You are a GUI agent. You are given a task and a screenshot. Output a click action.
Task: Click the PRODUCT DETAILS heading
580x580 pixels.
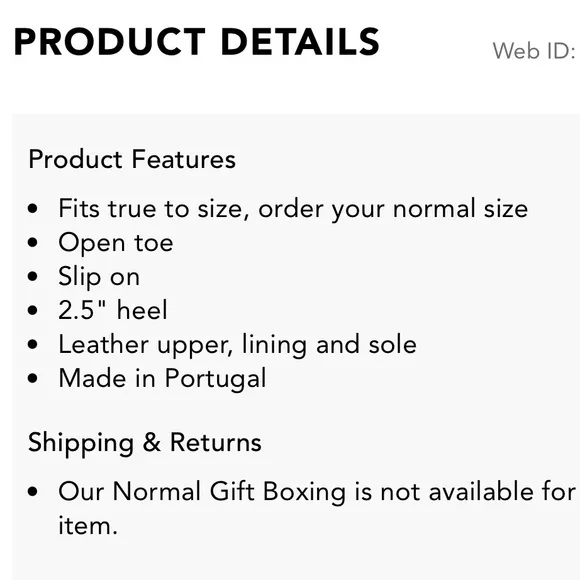pos(196,42)
